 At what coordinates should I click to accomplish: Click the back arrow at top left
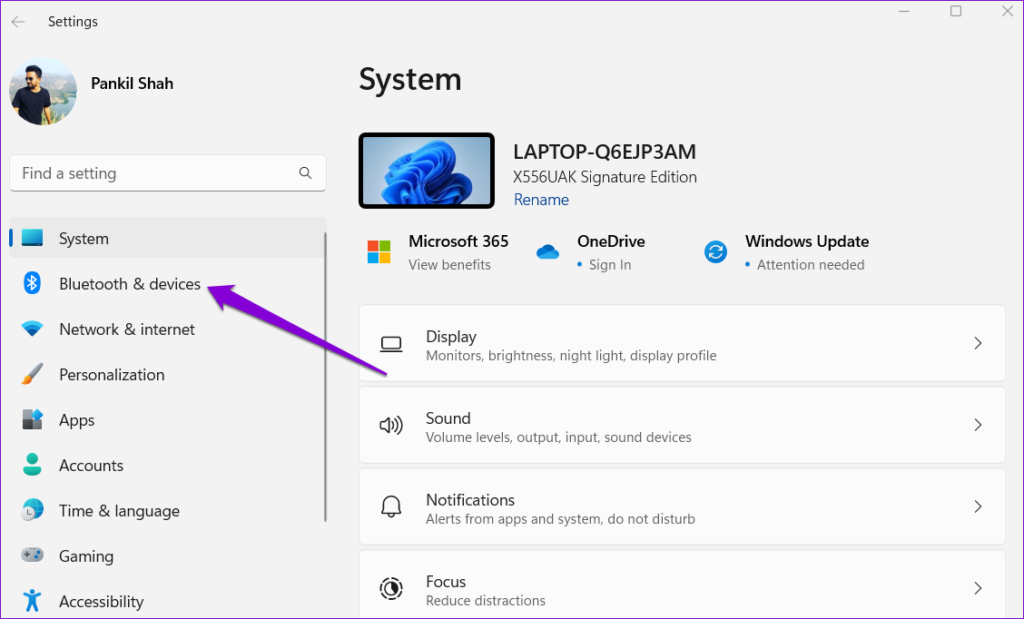coord(18,21)
